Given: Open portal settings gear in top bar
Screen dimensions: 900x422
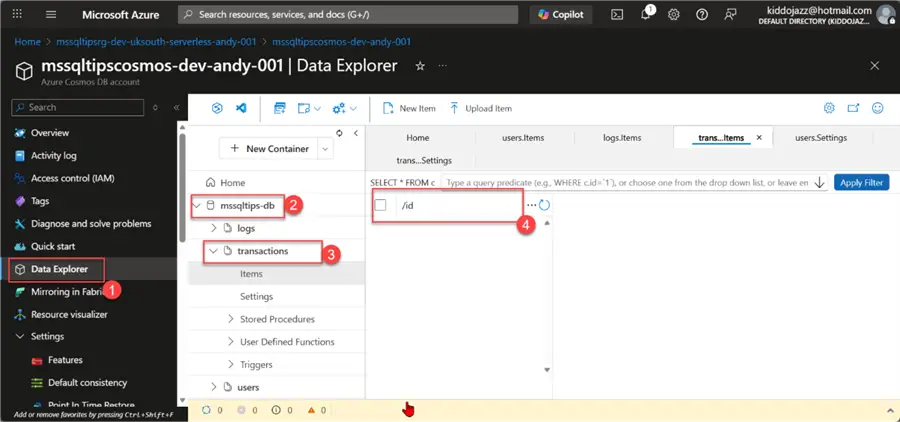Looking at the screenshot, I should click(674, 15).
